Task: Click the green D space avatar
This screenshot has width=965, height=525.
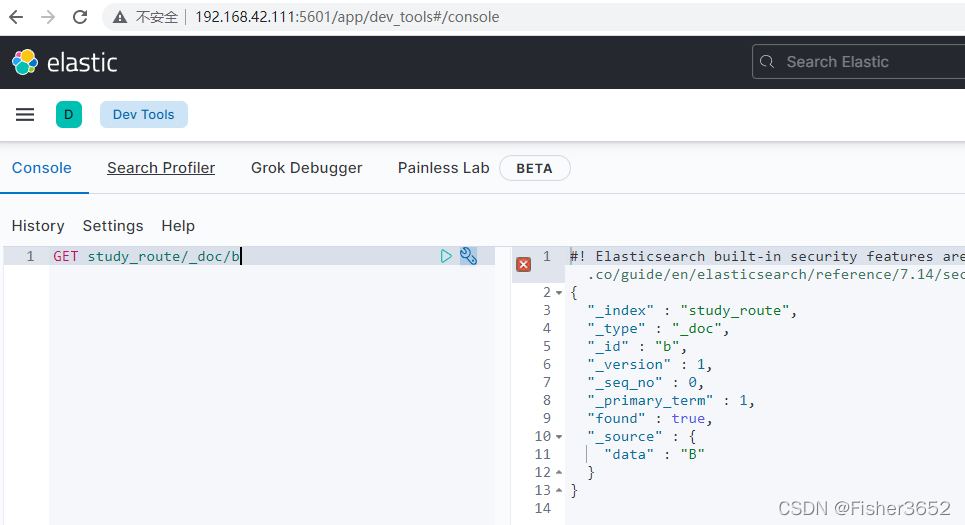Action: pyautogui.click(x=69, y=114)
